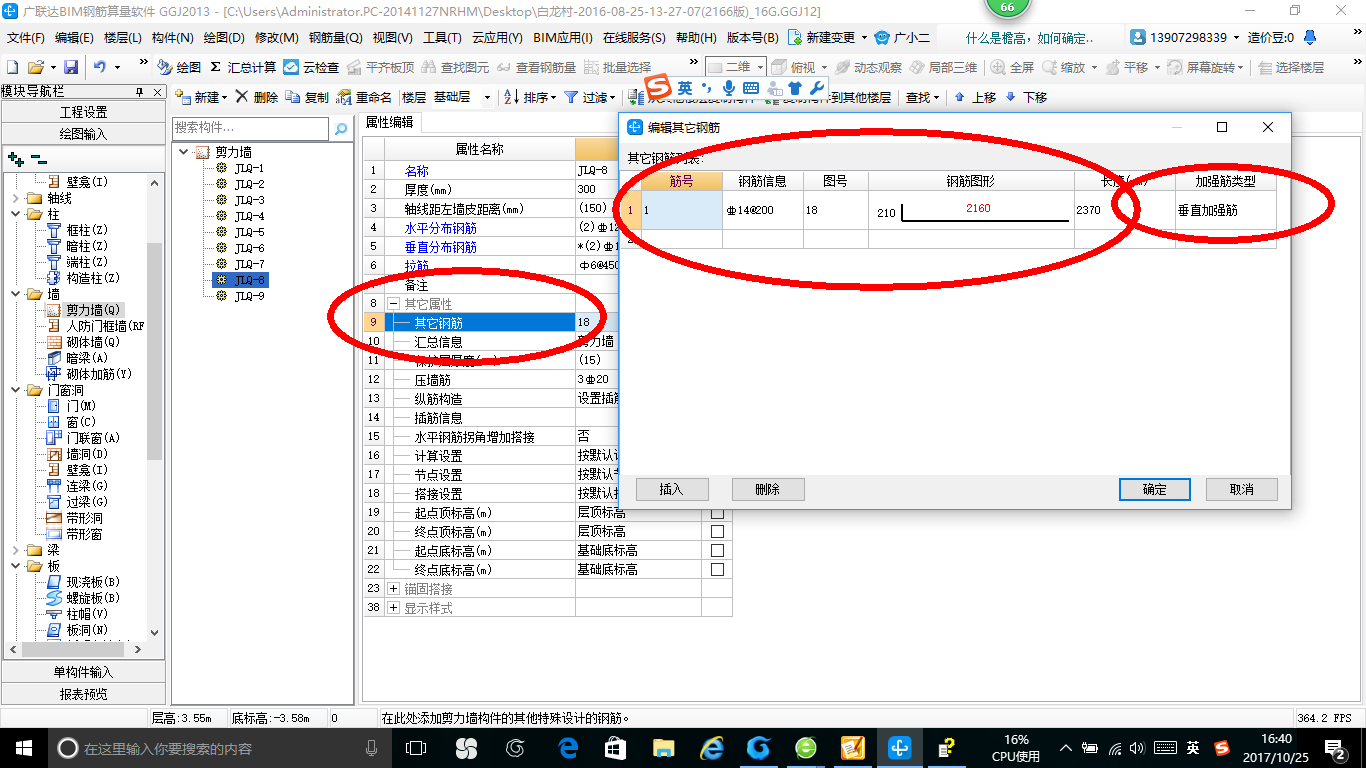This screenshot has width=1366, height=768.
Task: Click 复制 copy component icon
Action: [x=307, y=97]
